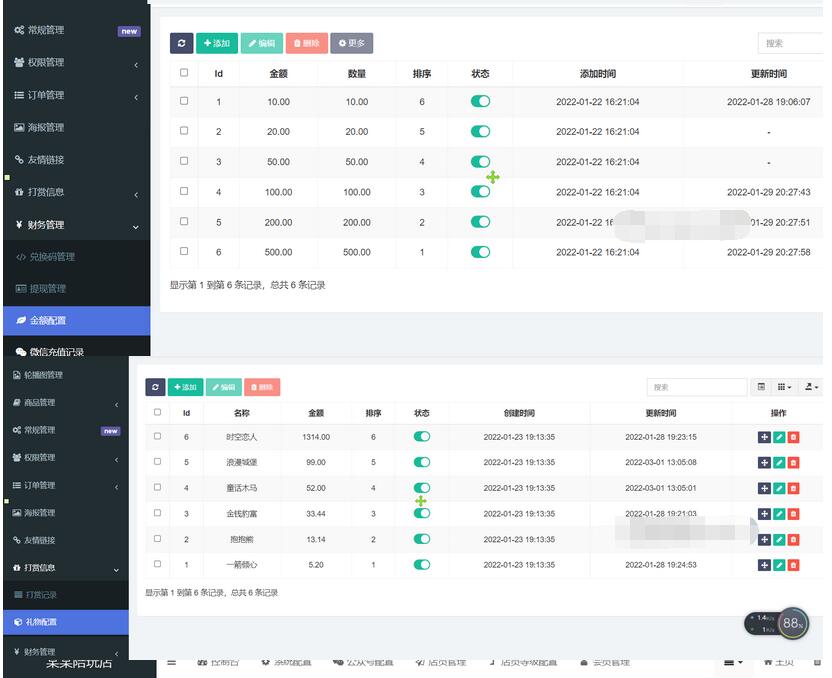Open 金额配置 in the sidebar
The image size is (832, 678).
[x=75, y=321]
